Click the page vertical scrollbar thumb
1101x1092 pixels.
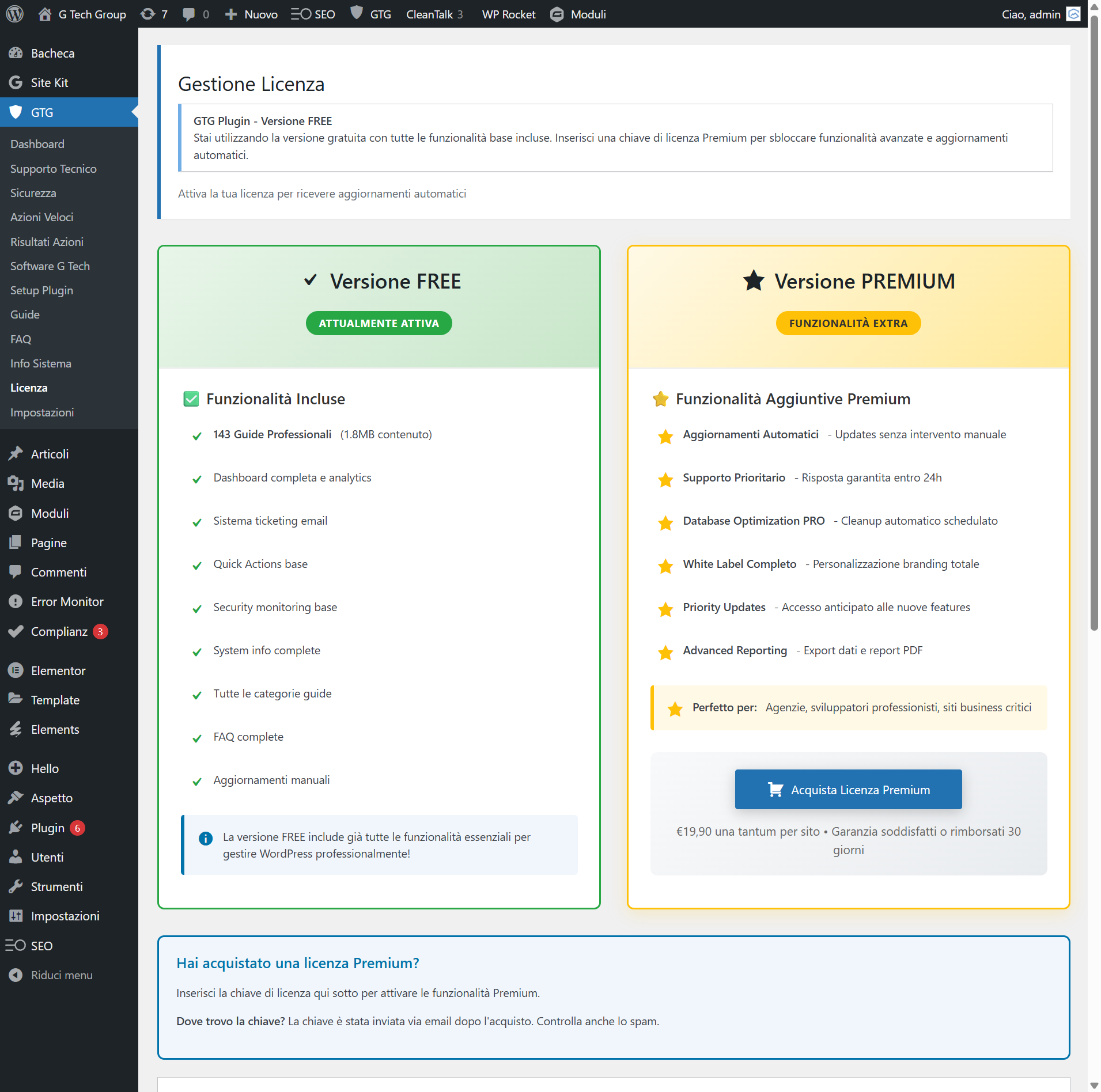[1094, 323]
